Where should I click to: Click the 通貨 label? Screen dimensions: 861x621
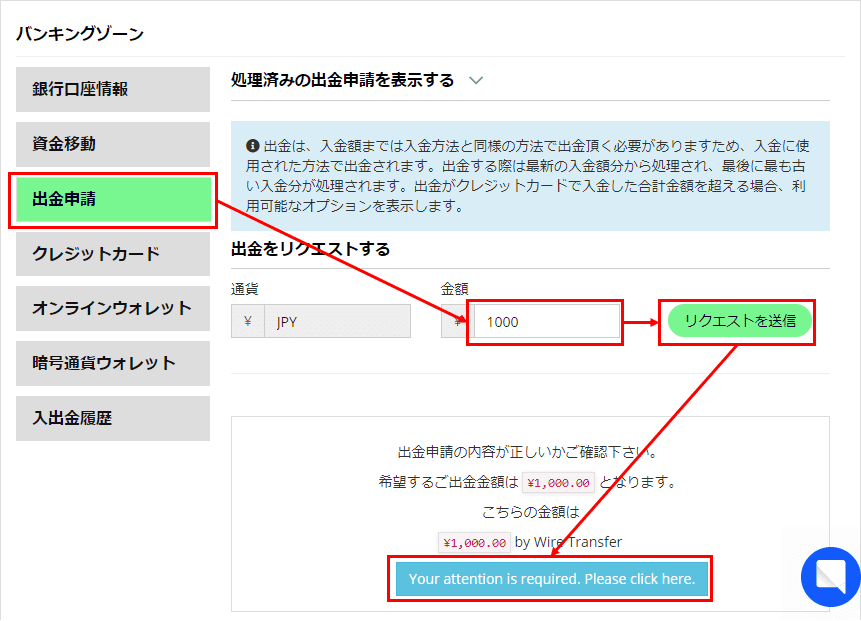(x=245, y=289)
